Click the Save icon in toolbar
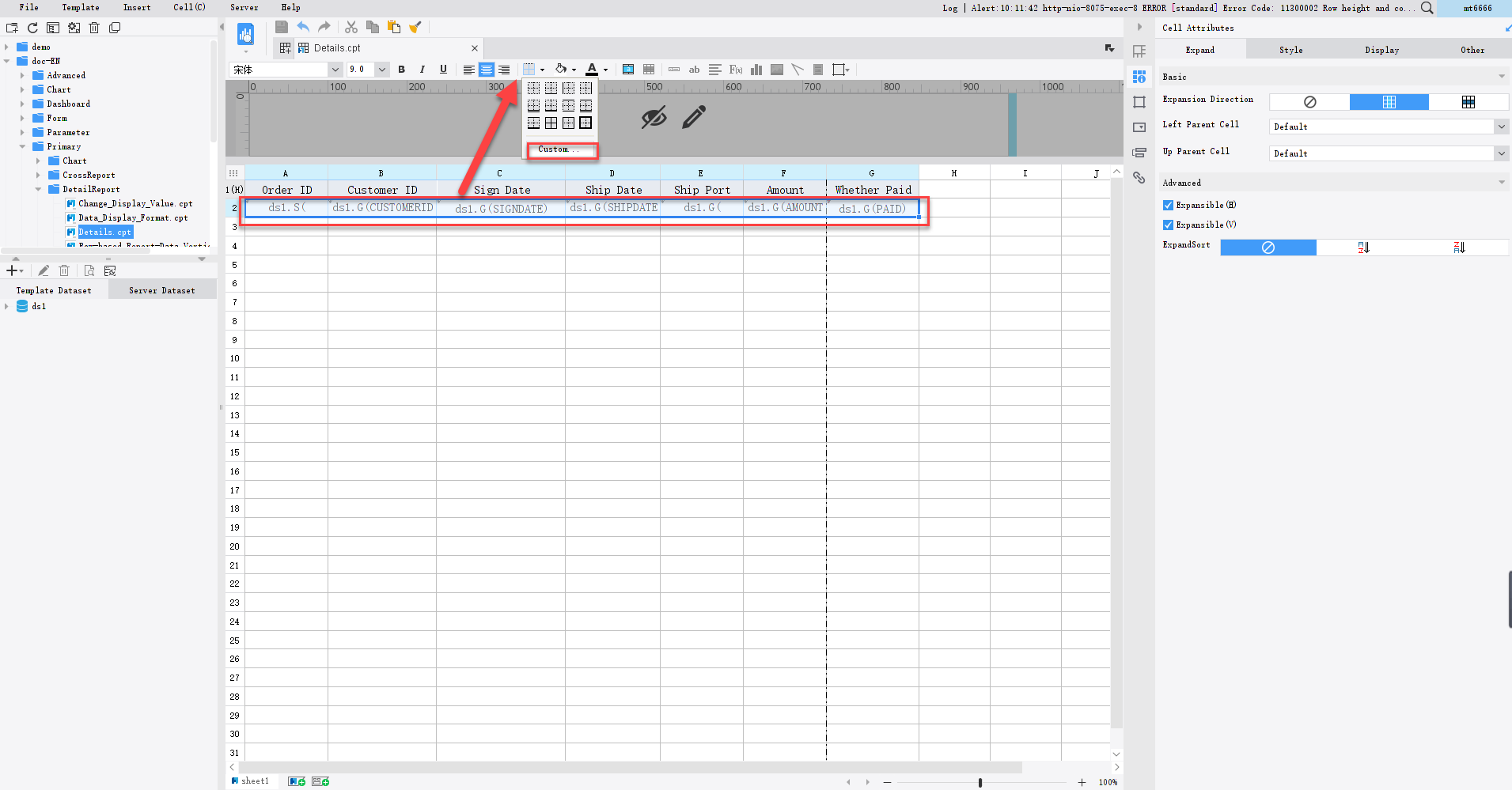This screenshot has height=790, width=1512. tap(281, 27)
